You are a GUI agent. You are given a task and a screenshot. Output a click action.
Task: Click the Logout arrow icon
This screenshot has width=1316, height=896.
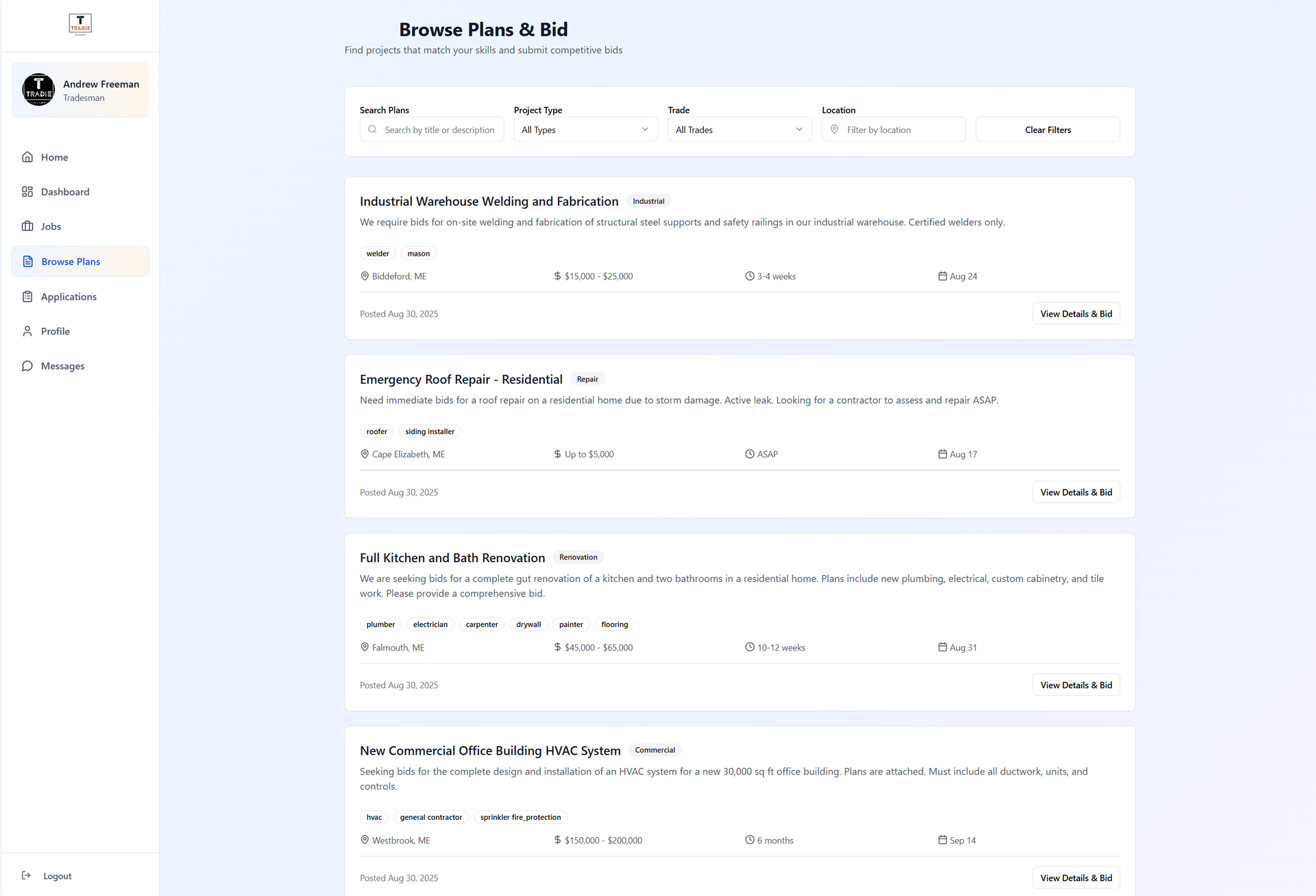point(26,875)
